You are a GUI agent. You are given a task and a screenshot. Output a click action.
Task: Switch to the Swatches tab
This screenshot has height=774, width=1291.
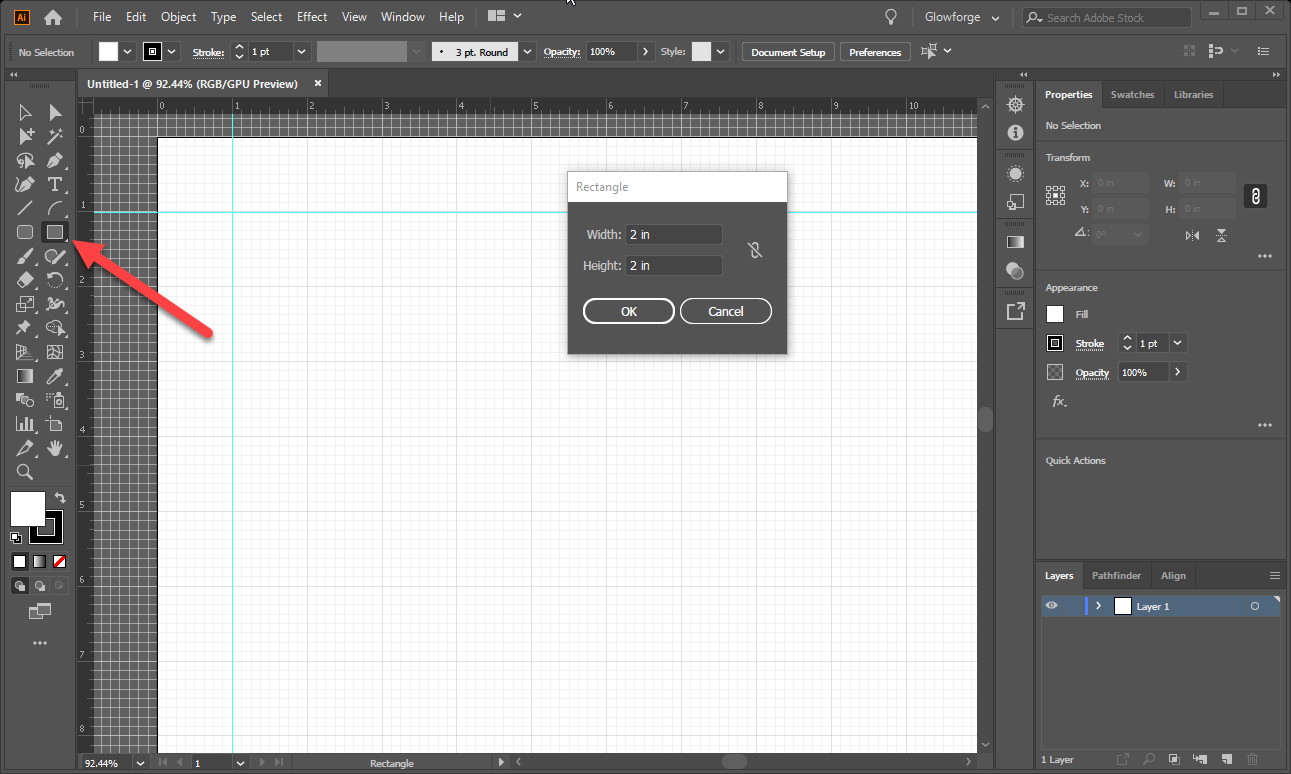tap(1132, 95)
